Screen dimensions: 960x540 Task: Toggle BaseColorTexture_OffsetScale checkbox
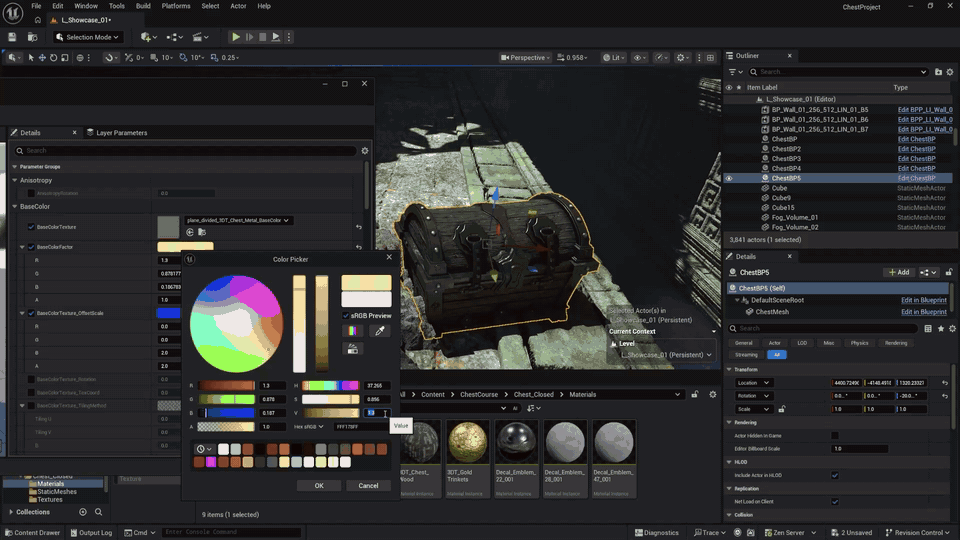click(x=31, y=313)
